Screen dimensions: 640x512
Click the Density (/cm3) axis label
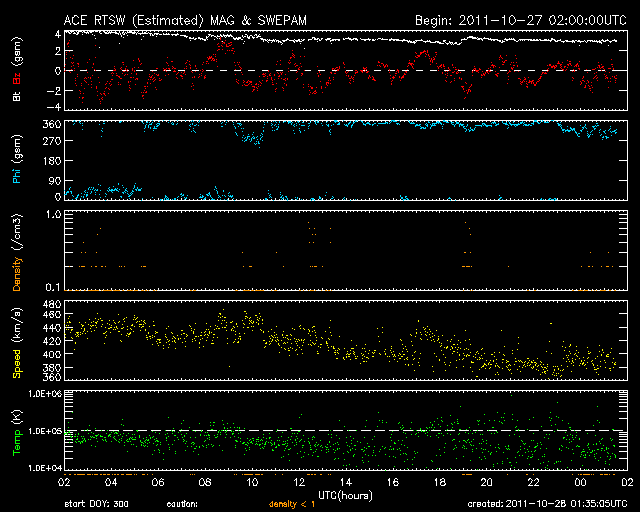coord(16,250)
